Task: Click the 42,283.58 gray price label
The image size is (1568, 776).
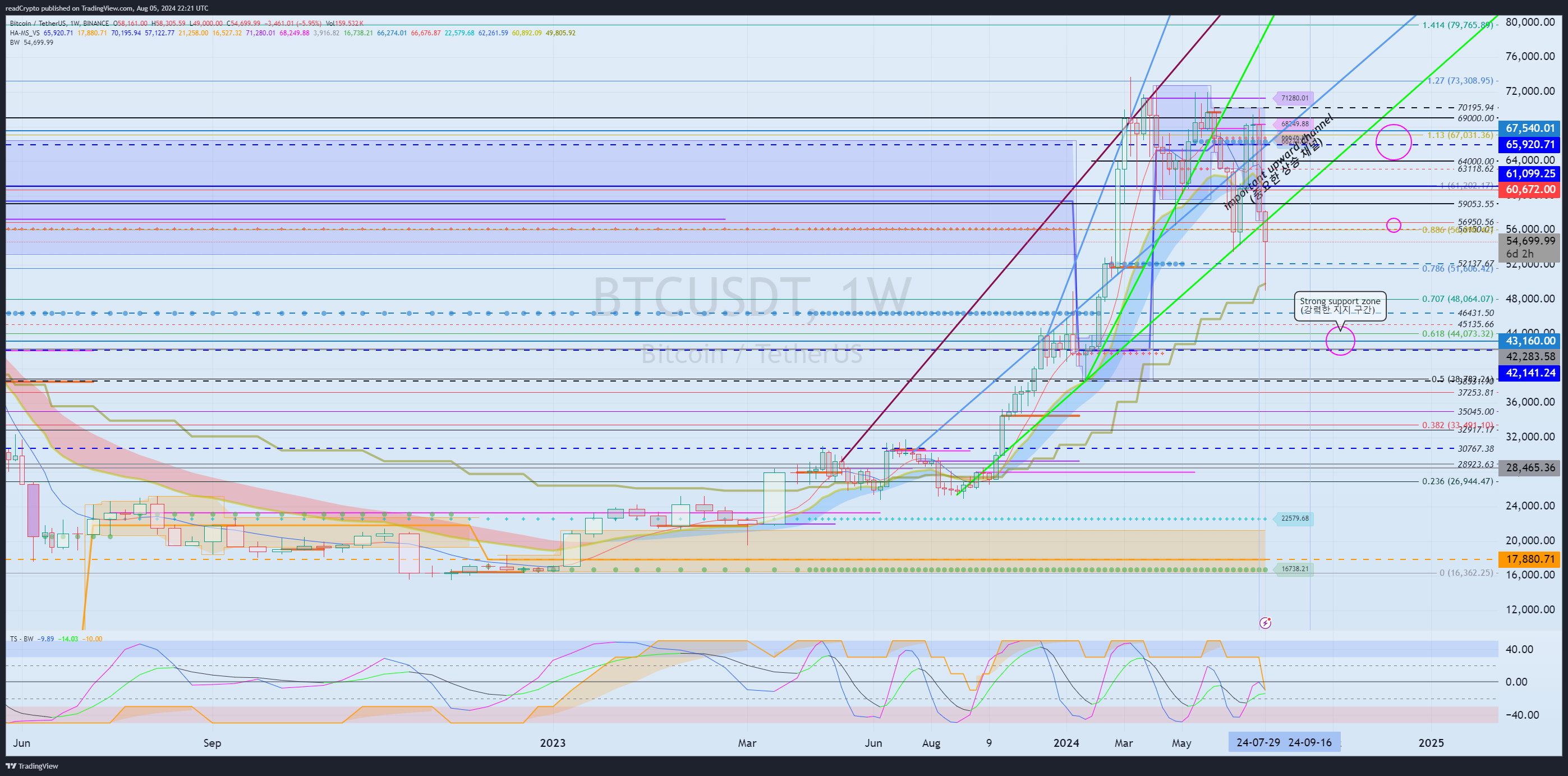Action: [x=1530, y=357]
